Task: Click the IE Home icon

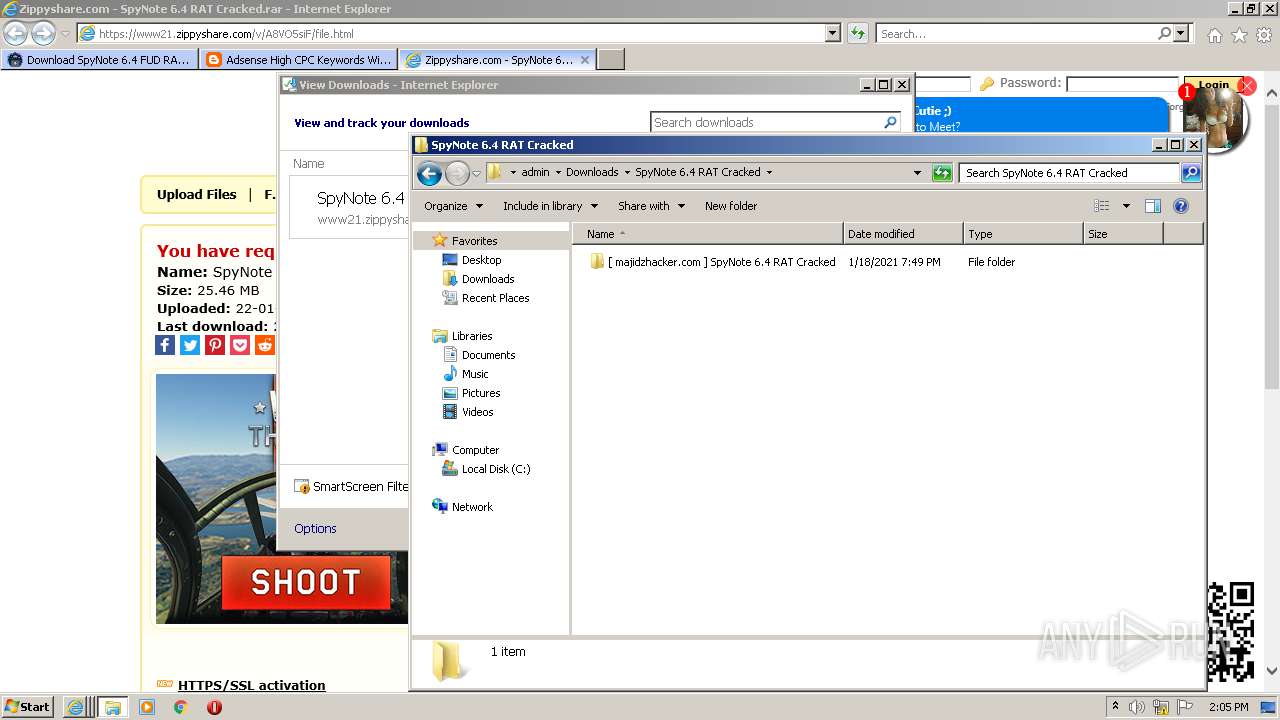Action: 1214,35
